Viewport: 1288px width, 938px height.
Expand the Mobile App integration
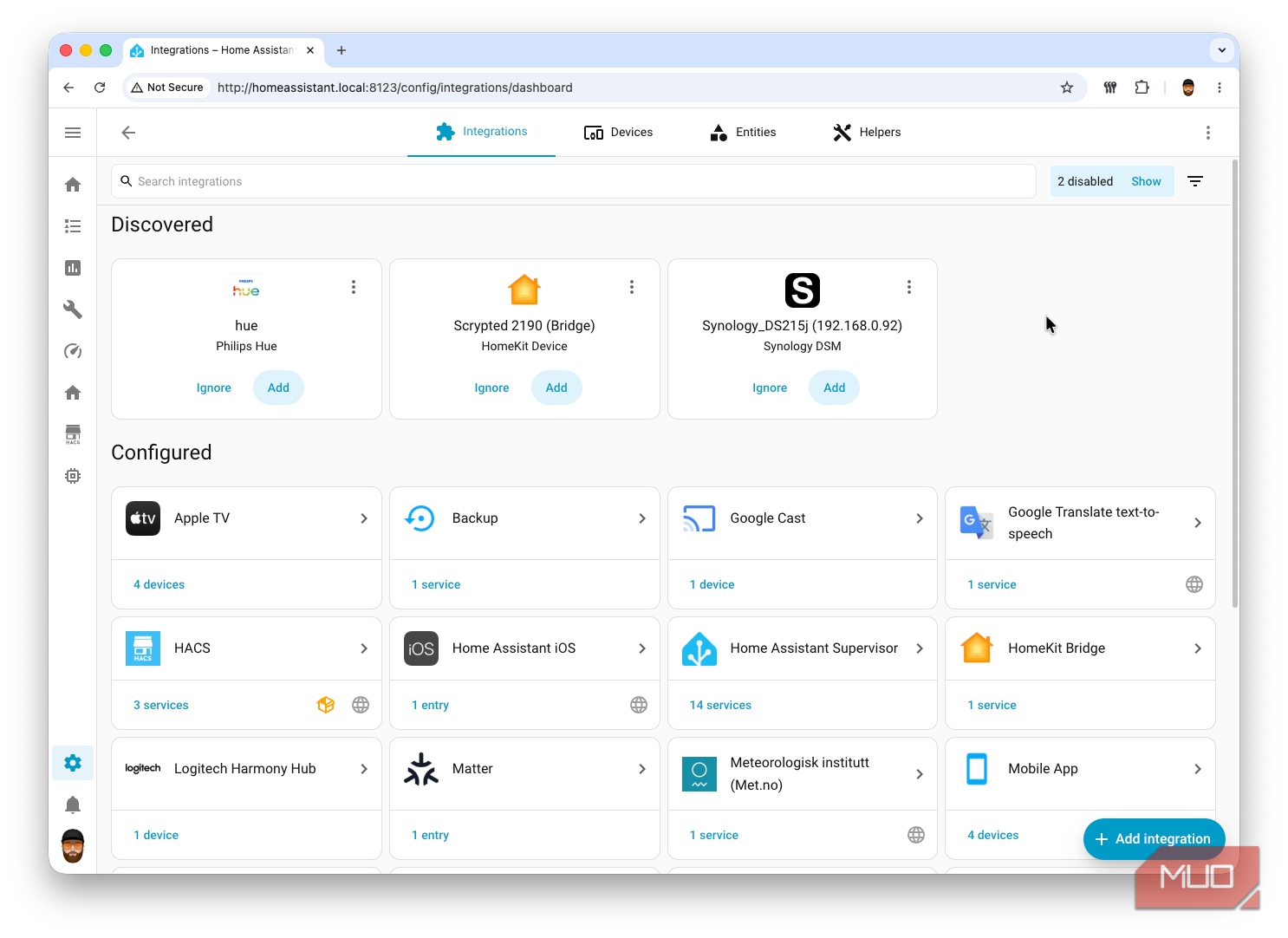(x=1198, y=769)
